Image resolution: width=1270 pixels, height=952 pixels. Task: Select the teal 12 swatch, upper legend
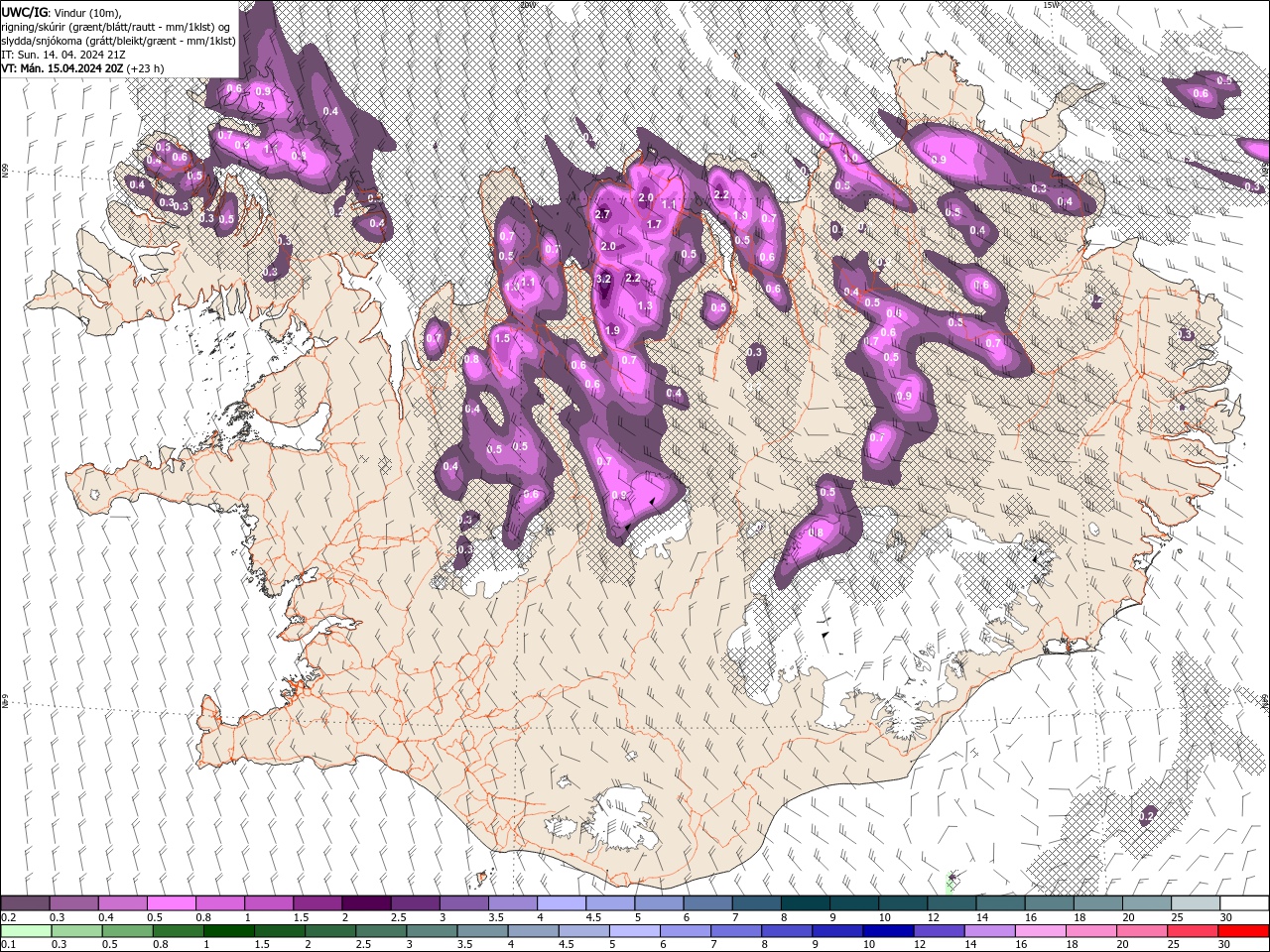(952, 903)
